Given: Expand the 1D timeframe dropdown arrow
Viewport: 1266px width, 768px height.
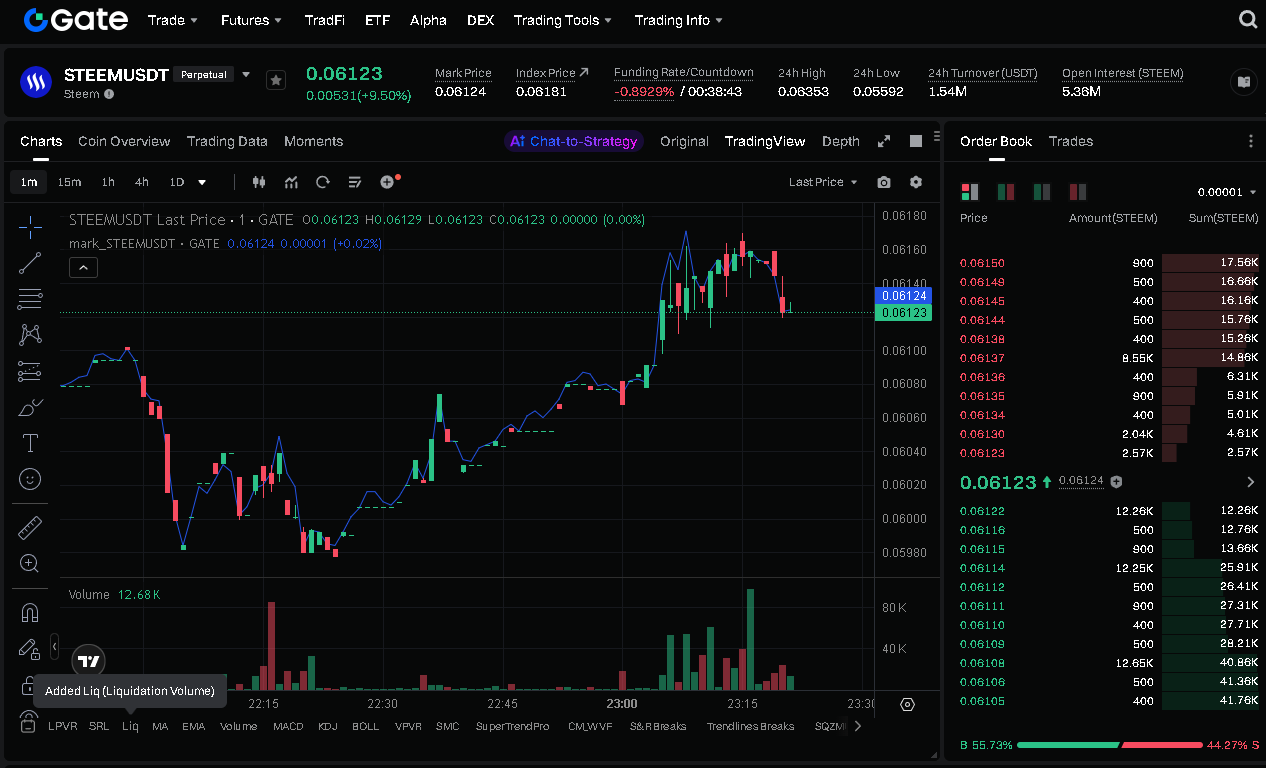Looking at the screenshot, I should point(202,182).
